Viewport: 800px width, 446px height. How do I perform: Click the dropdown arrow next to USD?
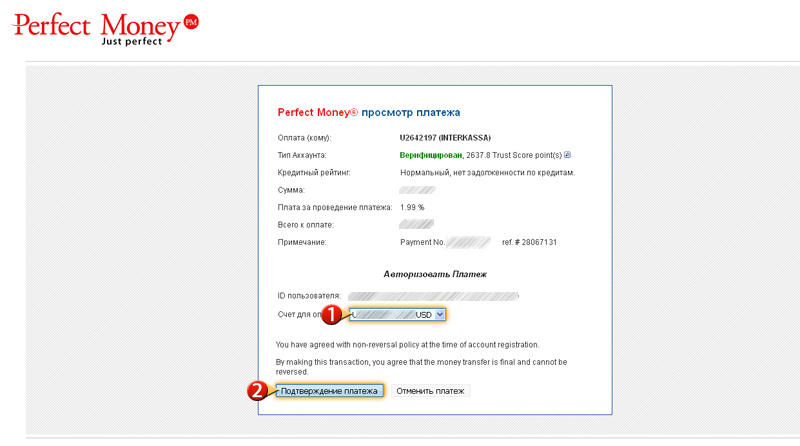440,315
